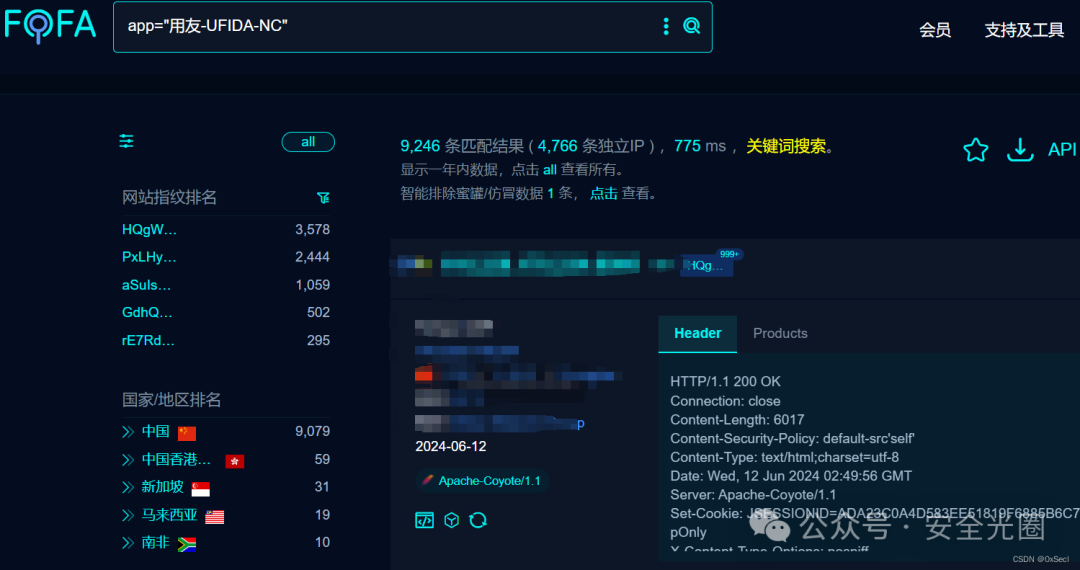Click the 2024-06-12 date text
This screenshot has height=570, width=1080.
[450, 446]
